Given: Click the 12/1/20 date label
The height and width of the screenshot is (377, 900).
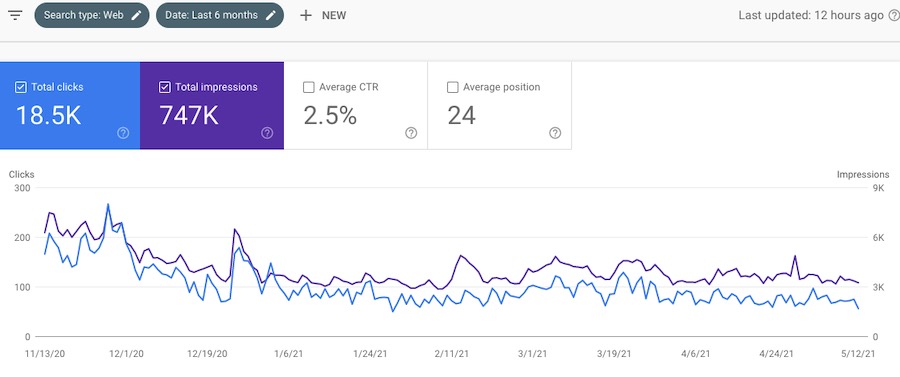Looking at the screenshot, I should 127,354.
